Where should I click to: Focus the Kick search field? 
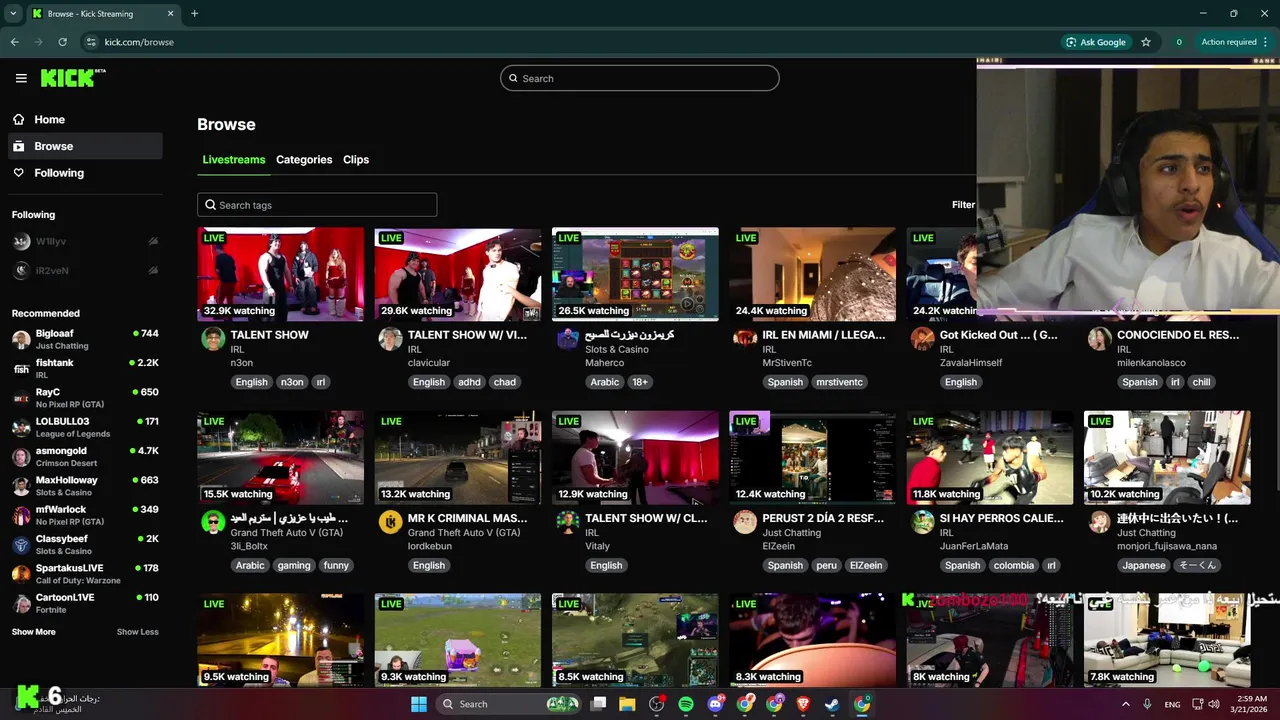click(640, 78)
